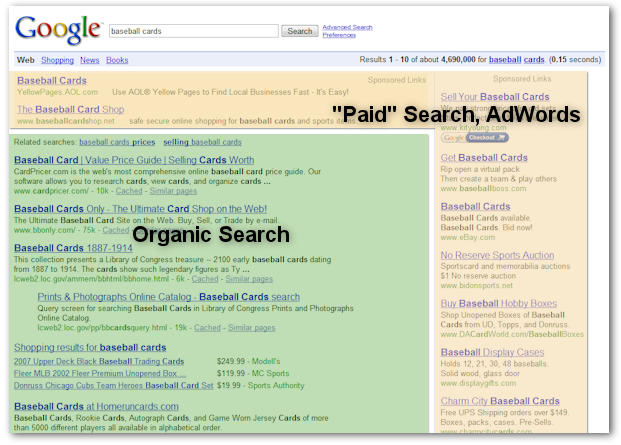Click 'www.DACardWorld.com/BaseballBoxes' URL text
Viewport: 621px width, 445px height.
click(x=512, y=334)
